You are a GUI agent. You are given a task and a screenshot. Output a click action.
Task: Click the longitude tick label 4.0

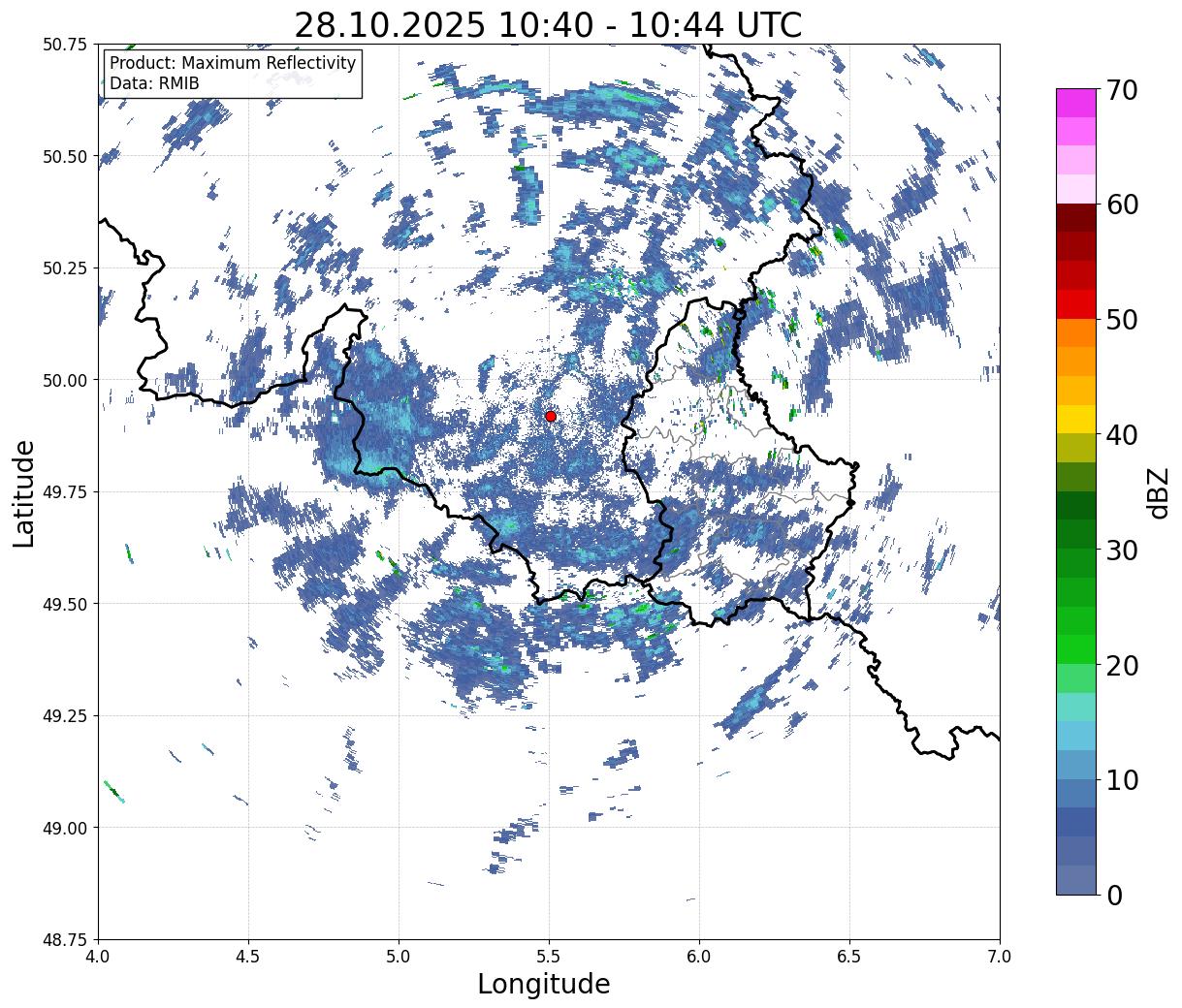[98, 957]
